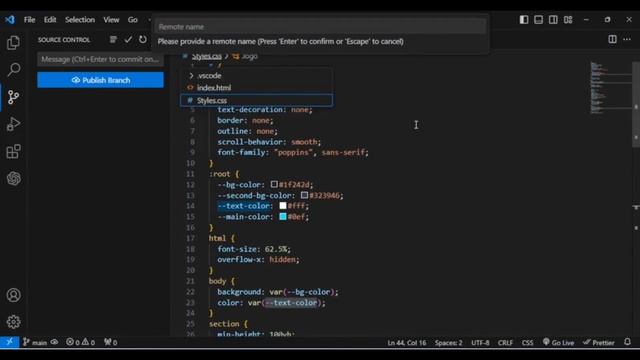Click CRLF end of line in status bar
Screen dimensions: 640x360
[x=505, y=342]
